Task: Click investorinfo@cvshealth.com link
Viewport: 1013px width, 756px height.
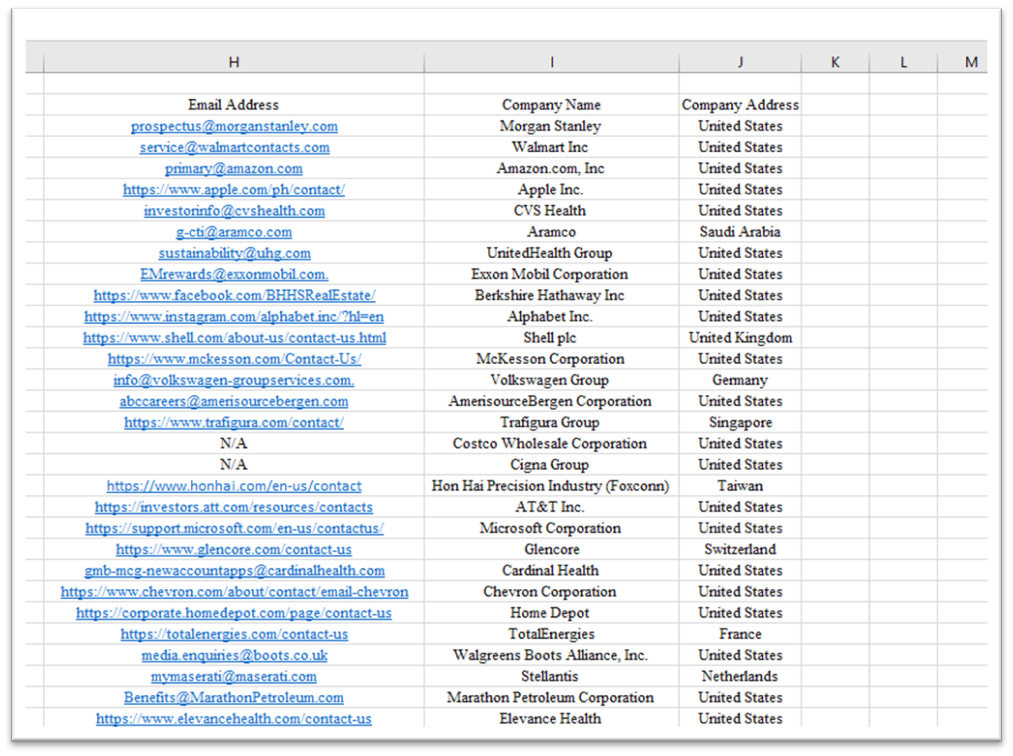Action: pyautogui.click(x=234, y=211)
